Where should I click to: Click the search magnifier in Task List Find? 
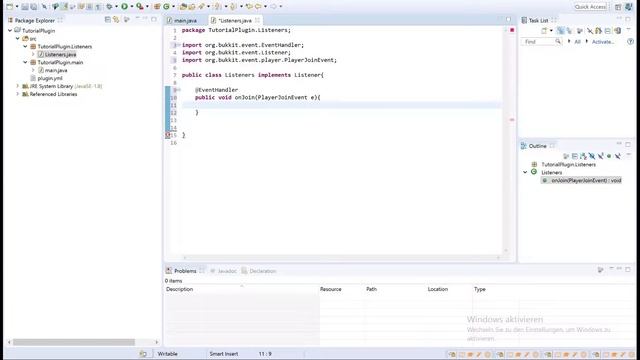coord(558,42)
